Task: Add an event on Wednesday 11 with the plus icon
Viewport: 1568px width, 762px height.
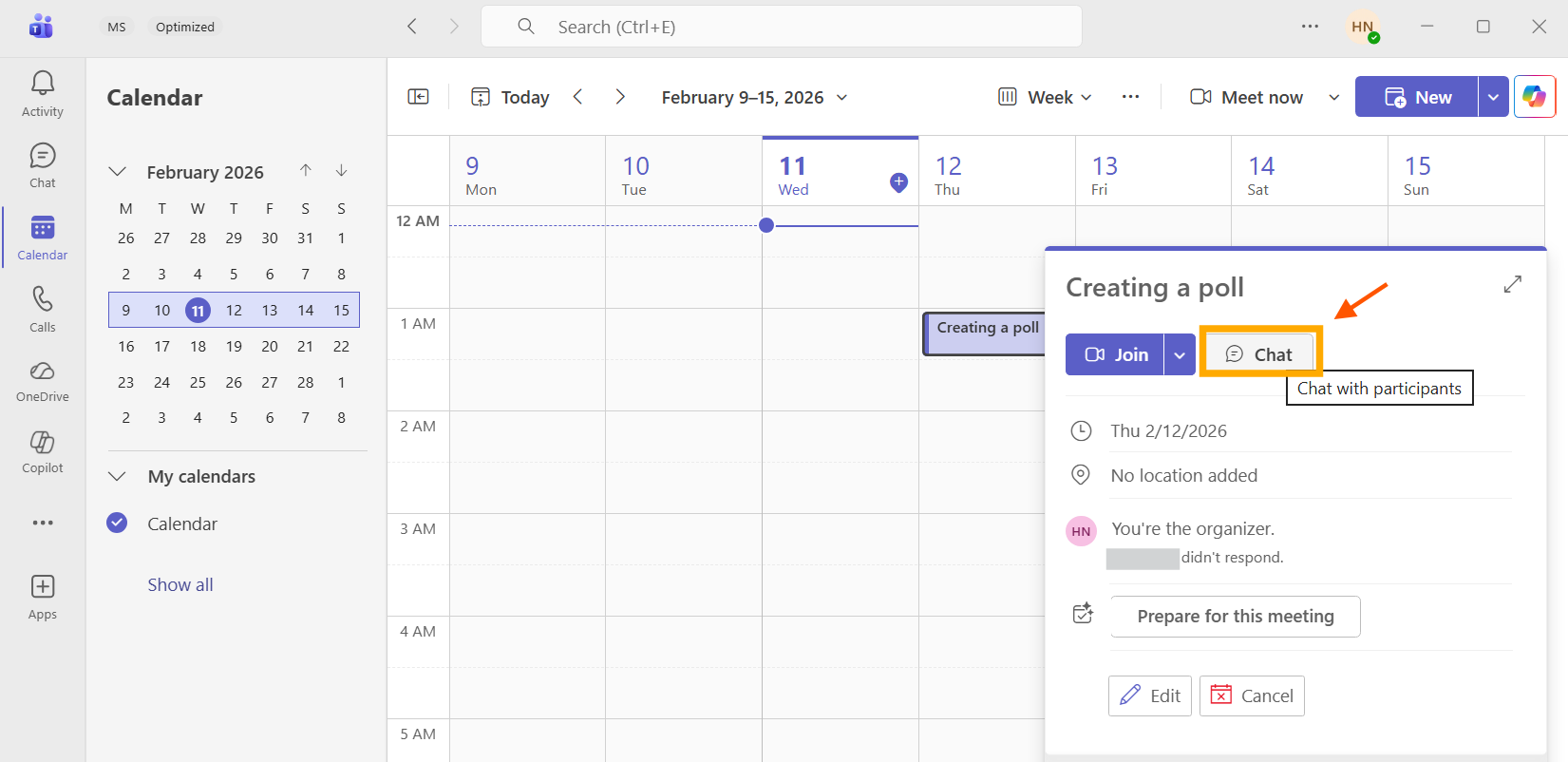Action: 898,181
